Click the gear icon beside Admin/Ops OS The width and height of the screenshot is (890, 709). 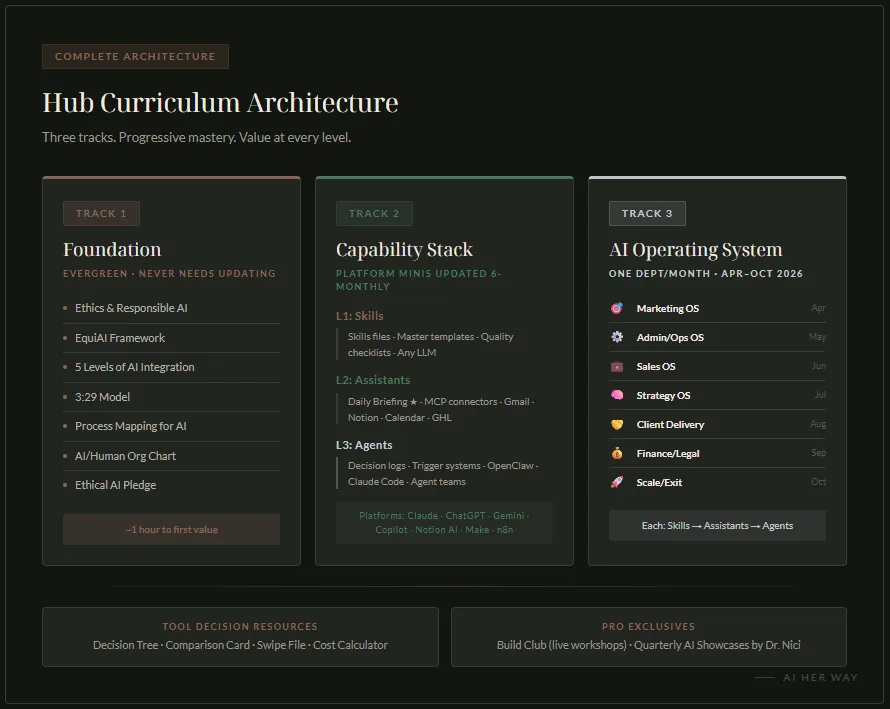[x=617, y=337]
